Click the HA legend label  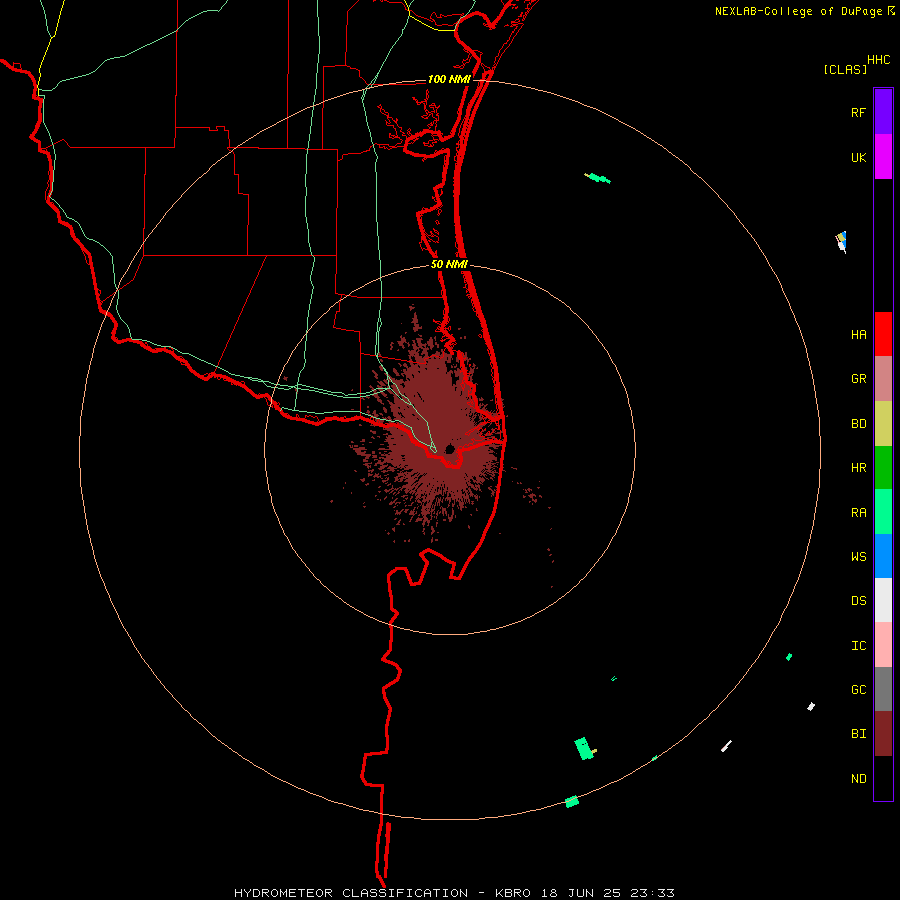858,335
